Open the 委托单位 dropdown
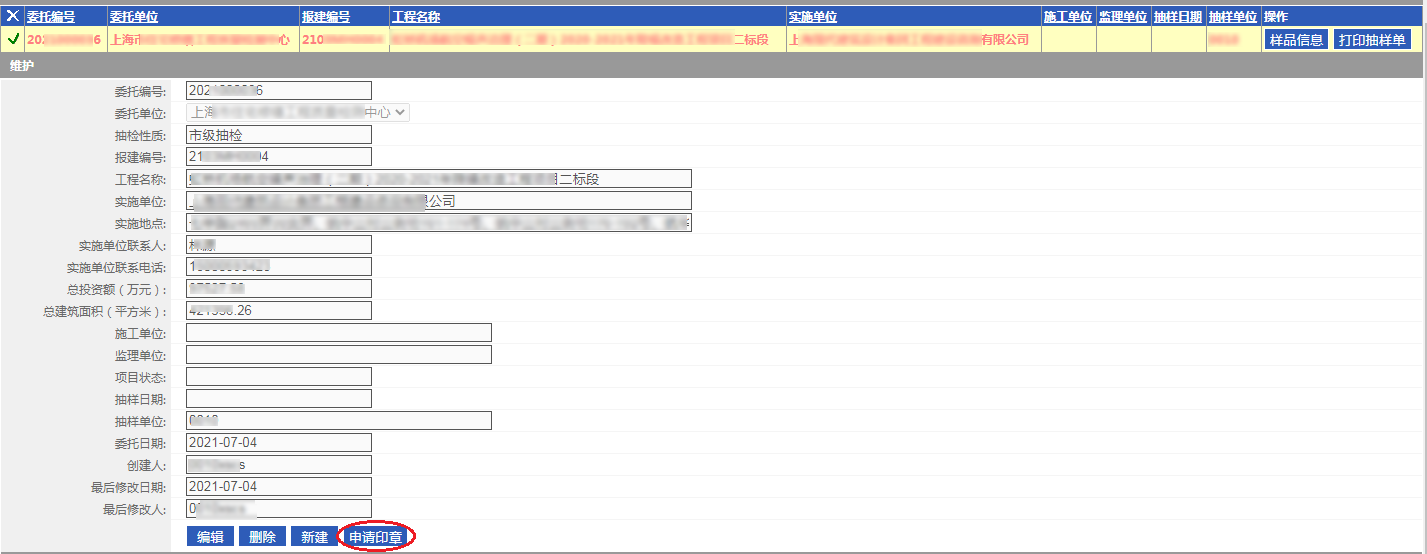This screenshot has height=554, width=1427. point(298,113)
